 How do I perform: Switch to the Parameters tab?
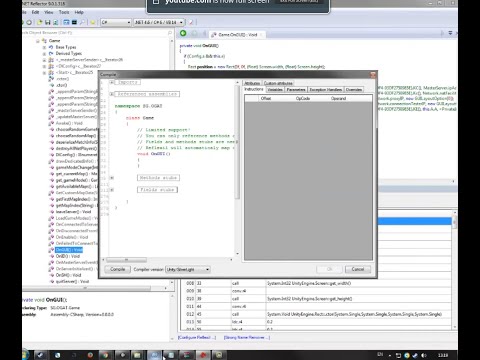(x=296, y=90)
